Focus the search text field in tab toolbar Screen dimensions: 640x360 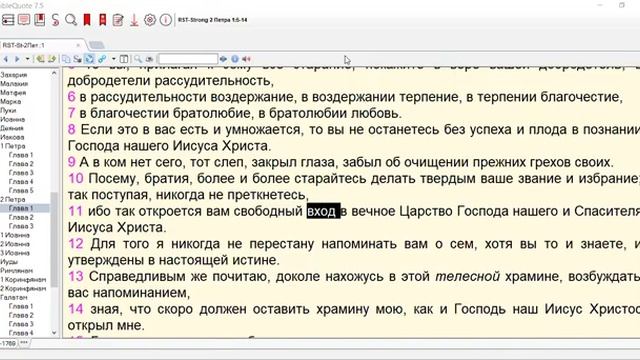(x=188, y=59)
